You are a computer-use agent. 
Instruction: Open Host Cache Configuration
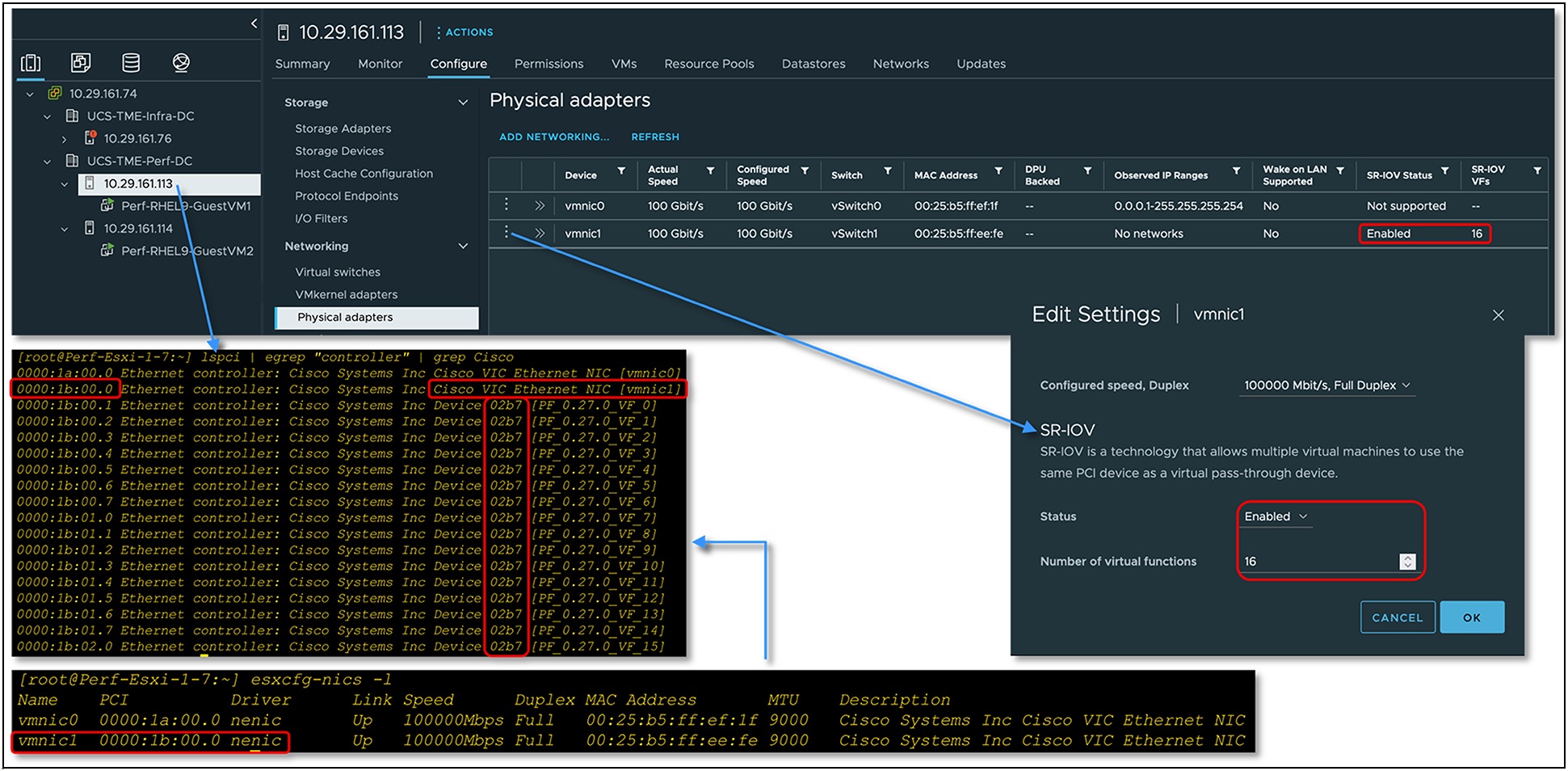point(364,174)
